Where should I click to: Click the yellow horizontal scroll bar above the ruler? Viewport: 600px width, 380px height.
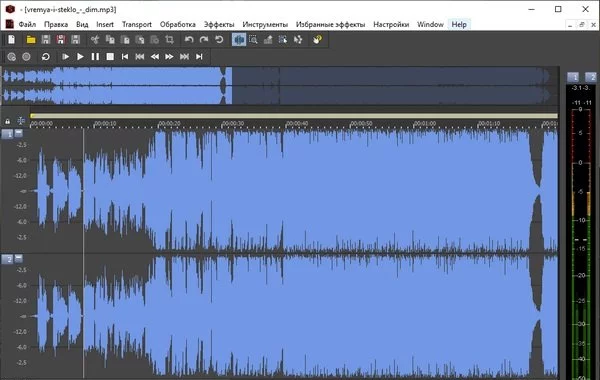click(x=294, y=116)
